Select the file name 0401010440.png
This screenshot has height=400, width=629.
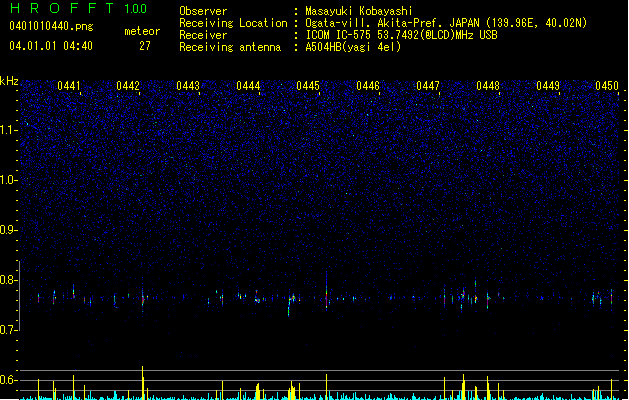[x=51, y=27]
